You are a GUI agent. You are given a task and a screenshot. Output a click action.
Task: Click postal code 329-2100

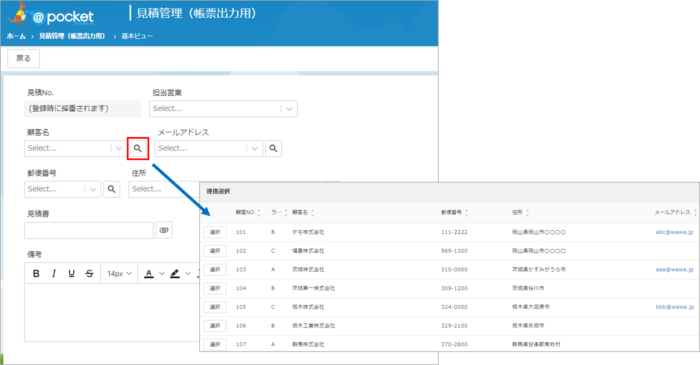pyautogui.click(x=454, y=326)
